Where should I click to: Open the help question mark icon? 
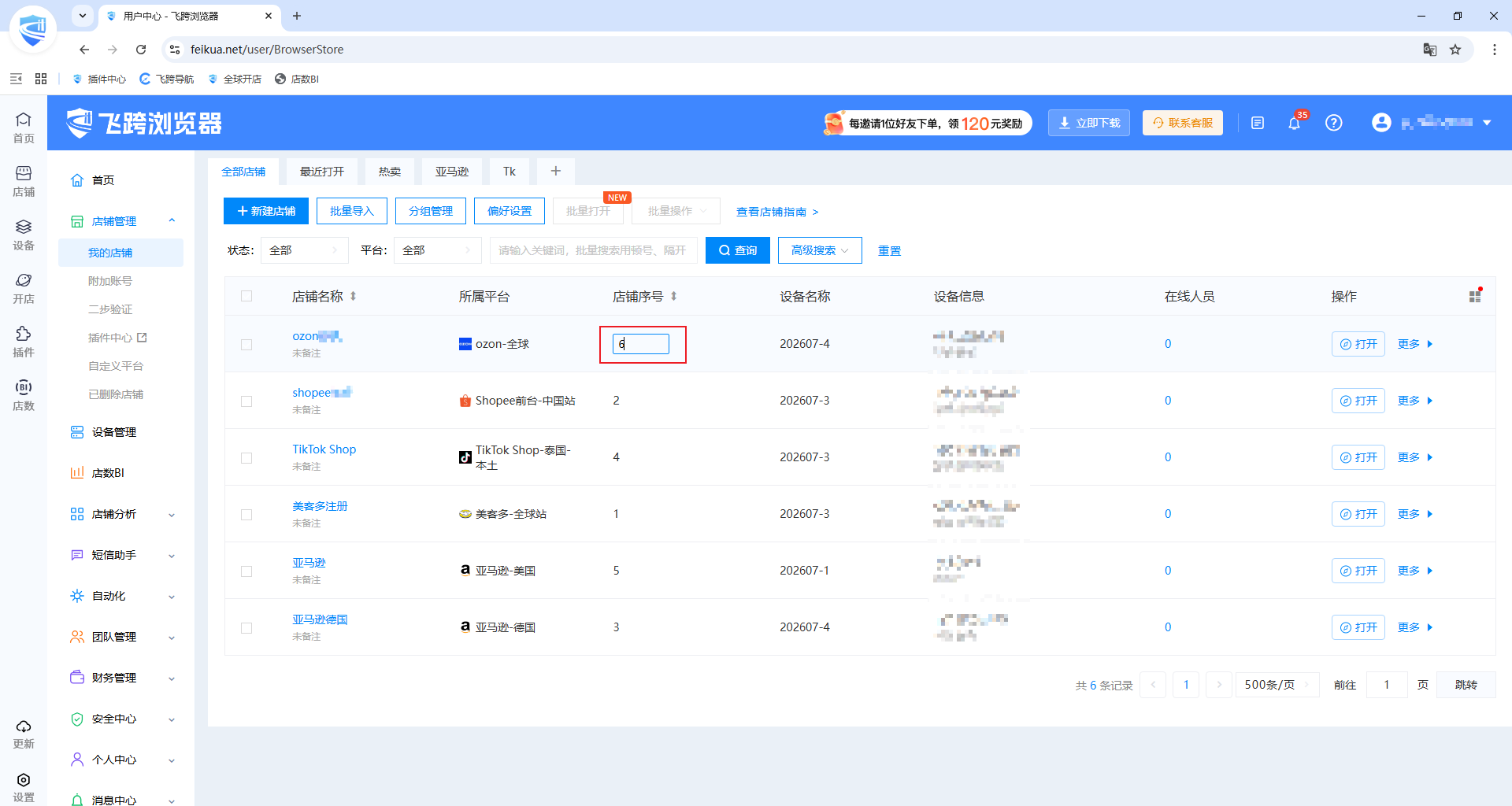pos(1333,123)
